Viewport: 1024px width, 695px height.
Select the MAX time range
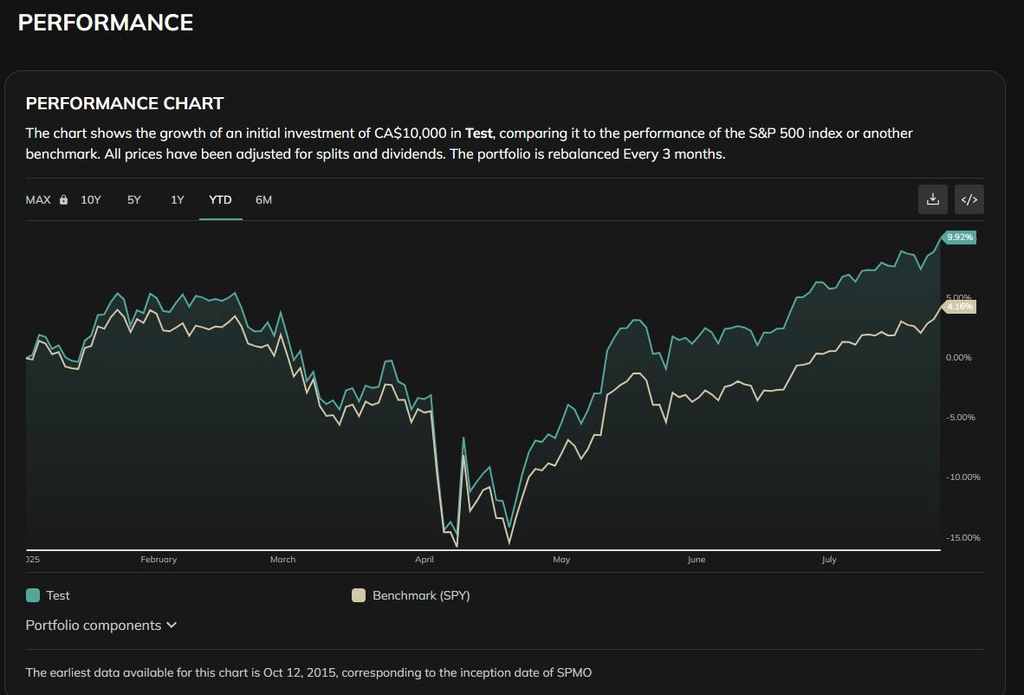(38, 200)
